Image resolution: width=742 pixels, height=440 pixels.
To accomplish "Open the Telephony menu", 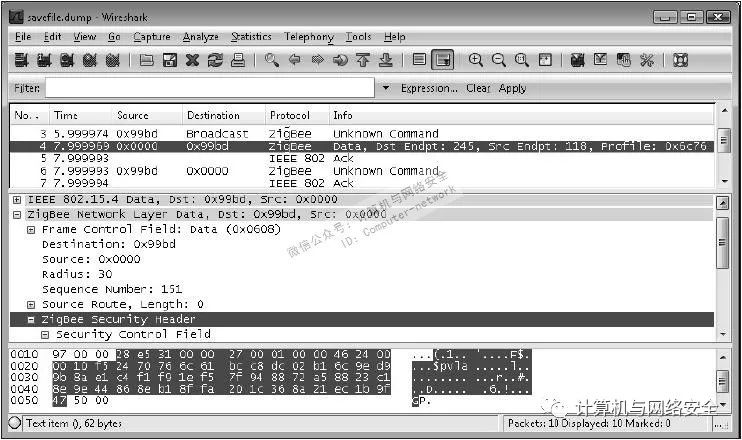I will coord(309,37).
